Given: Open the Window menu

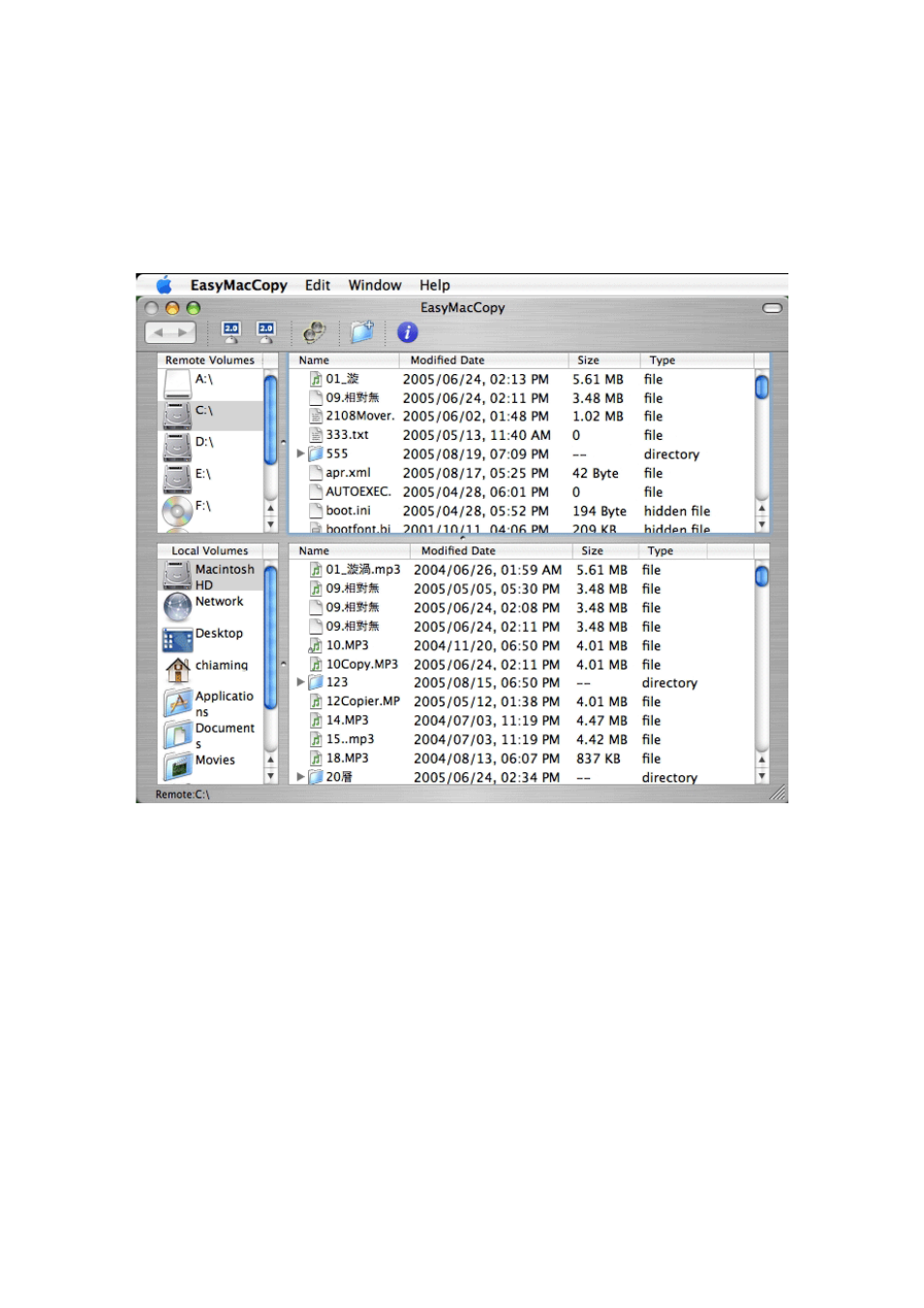Looking at the screenshot, I should click(x=375, y=285).
